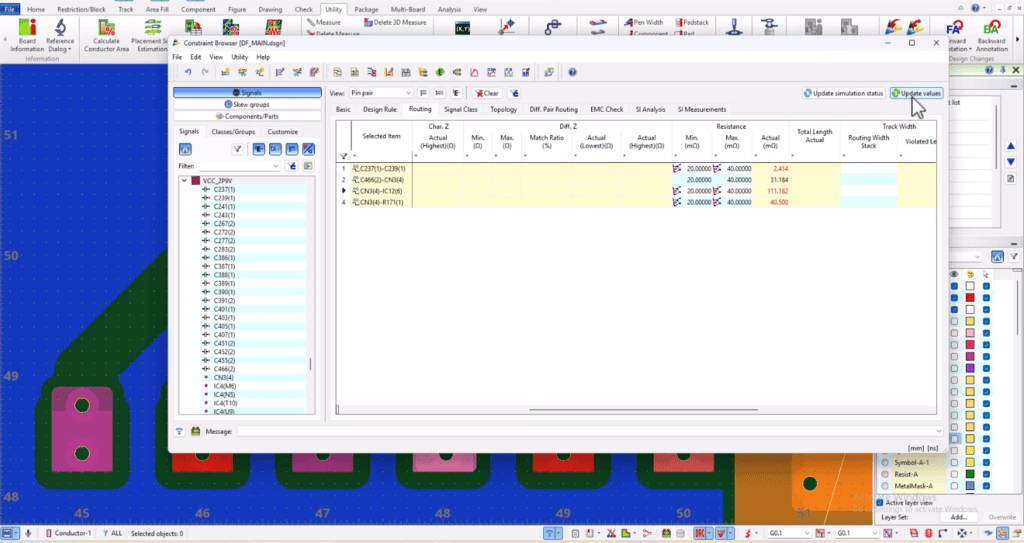Click the Skew groups button
This screenshot has width=1024, height=543.
(x=247, y=105)
